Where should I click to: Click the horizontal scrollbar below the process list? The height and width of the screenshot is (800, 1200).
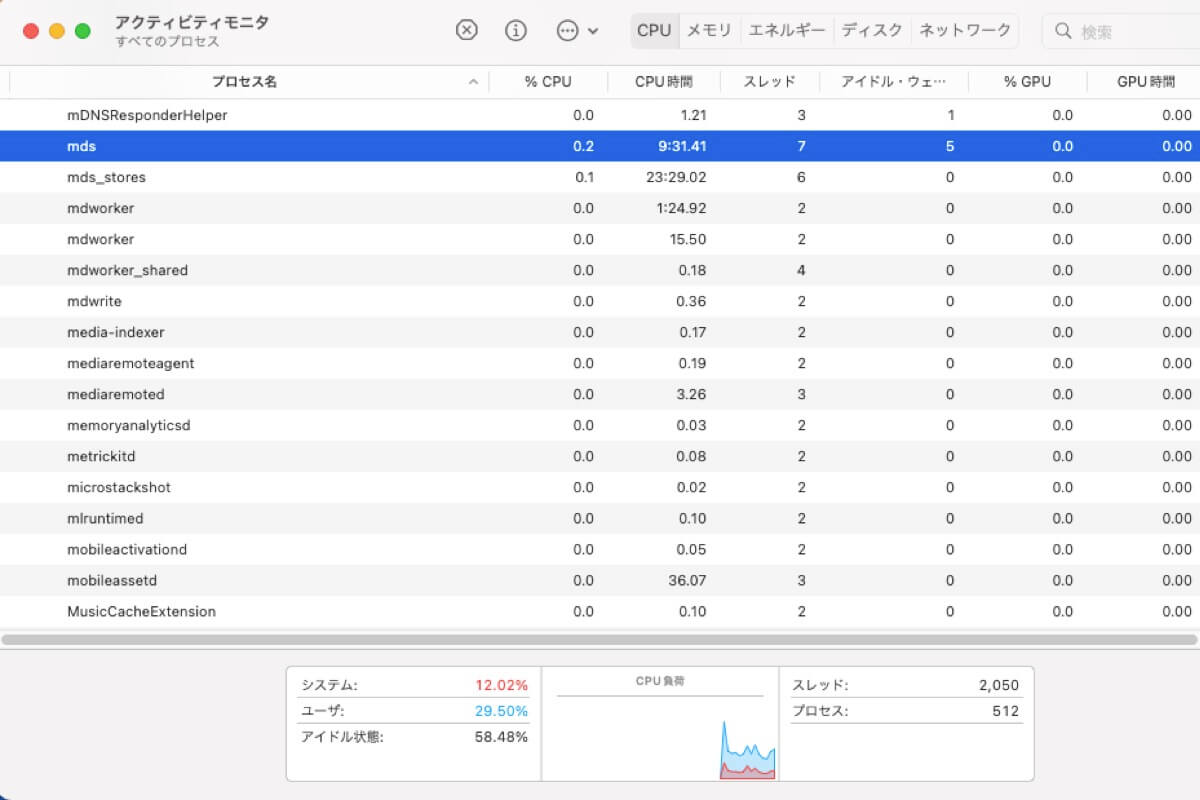coord(600,635)
